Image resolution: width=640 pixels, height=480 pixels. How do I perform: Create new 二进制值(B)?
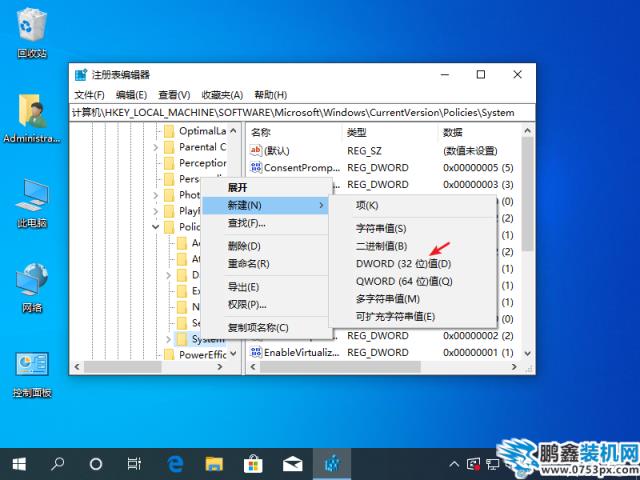(x=413, y=246)
